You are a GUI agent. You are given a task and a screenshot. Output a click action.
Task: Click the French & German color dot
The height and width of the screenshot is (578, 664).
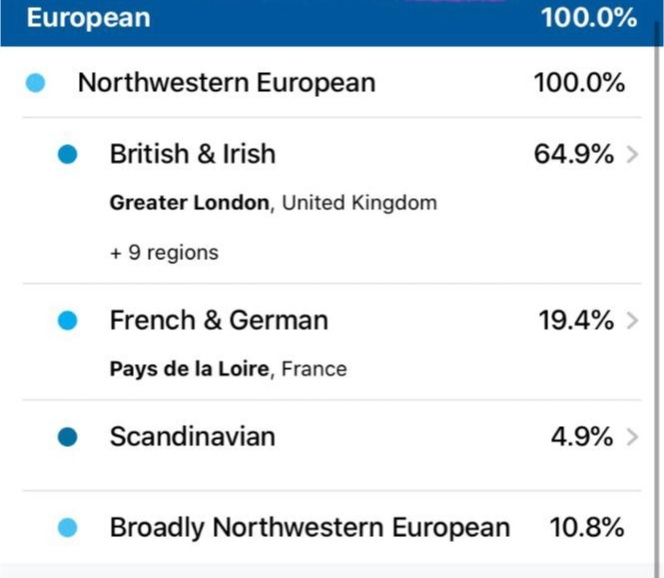tap(68, 321)
